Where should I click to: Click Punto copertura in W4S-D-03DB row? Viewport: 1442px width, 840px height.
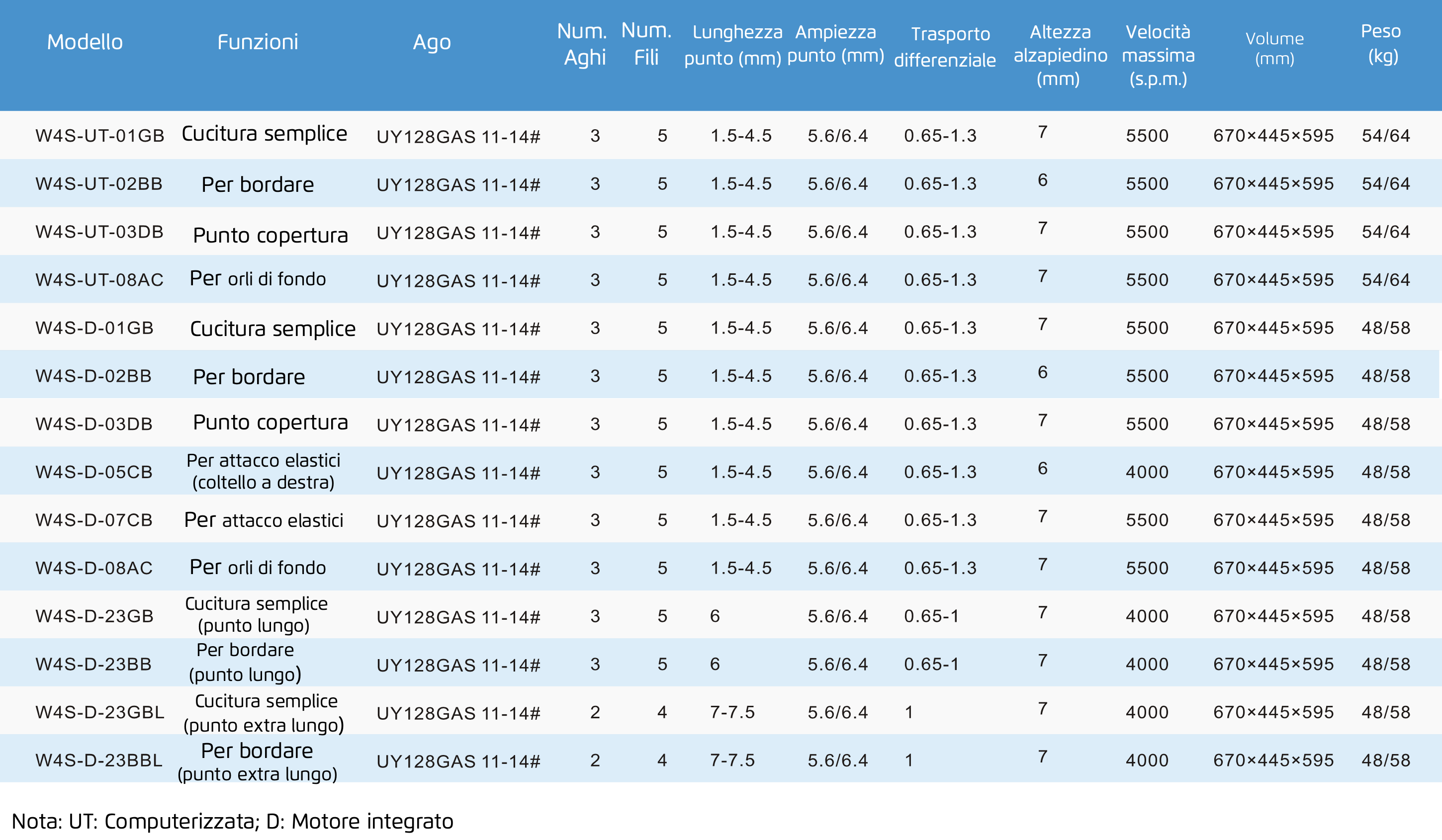[x=270, y=422]
